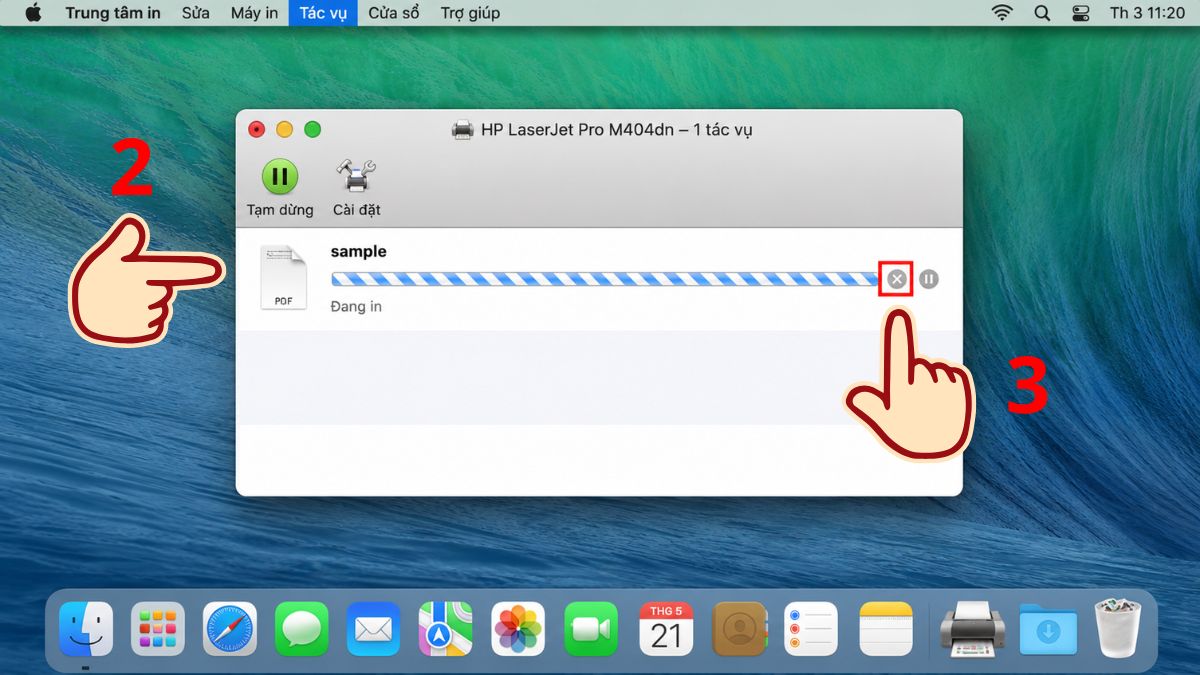Click the sample job progress bar

pyautogui.click(x=605, y=279)
